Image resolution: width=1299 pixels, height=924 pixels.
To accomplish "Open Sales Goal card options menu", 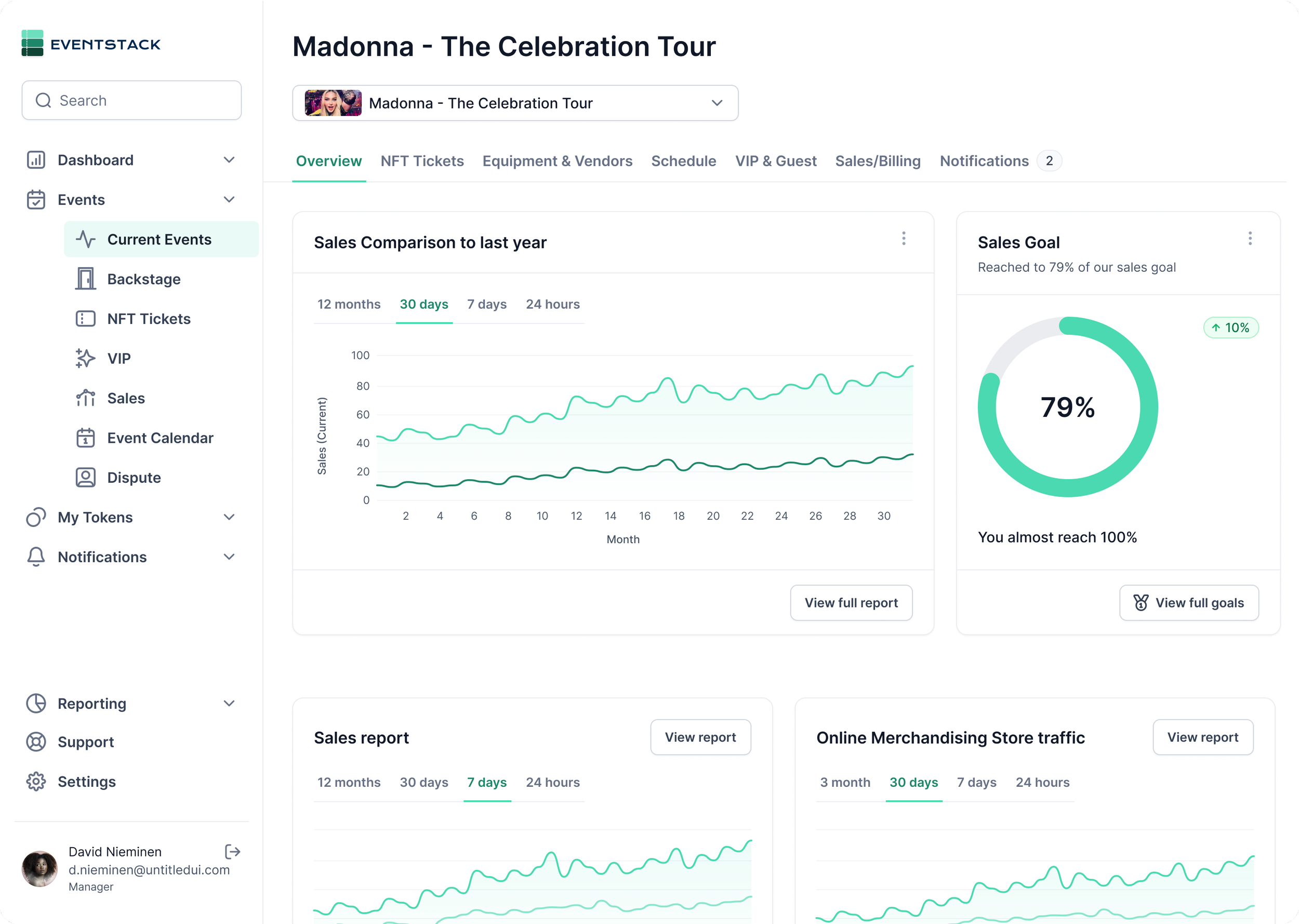I will tap(1250, 239).
